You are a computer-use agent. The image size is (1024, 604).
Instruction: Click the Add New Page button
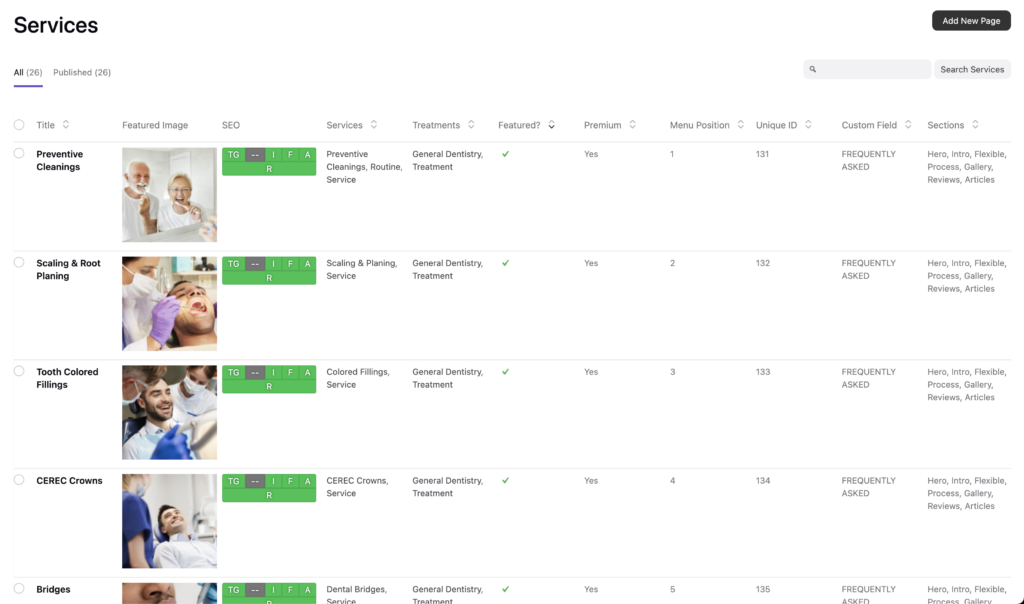(x=971, y=21)
